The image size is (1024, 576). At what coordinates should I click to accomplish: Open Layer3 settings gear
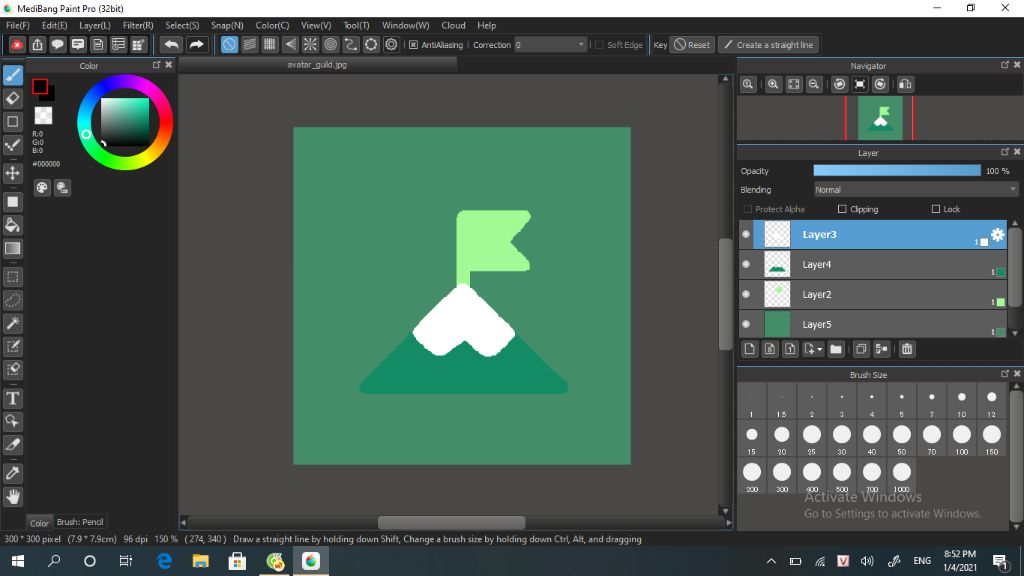coord(998,234)
